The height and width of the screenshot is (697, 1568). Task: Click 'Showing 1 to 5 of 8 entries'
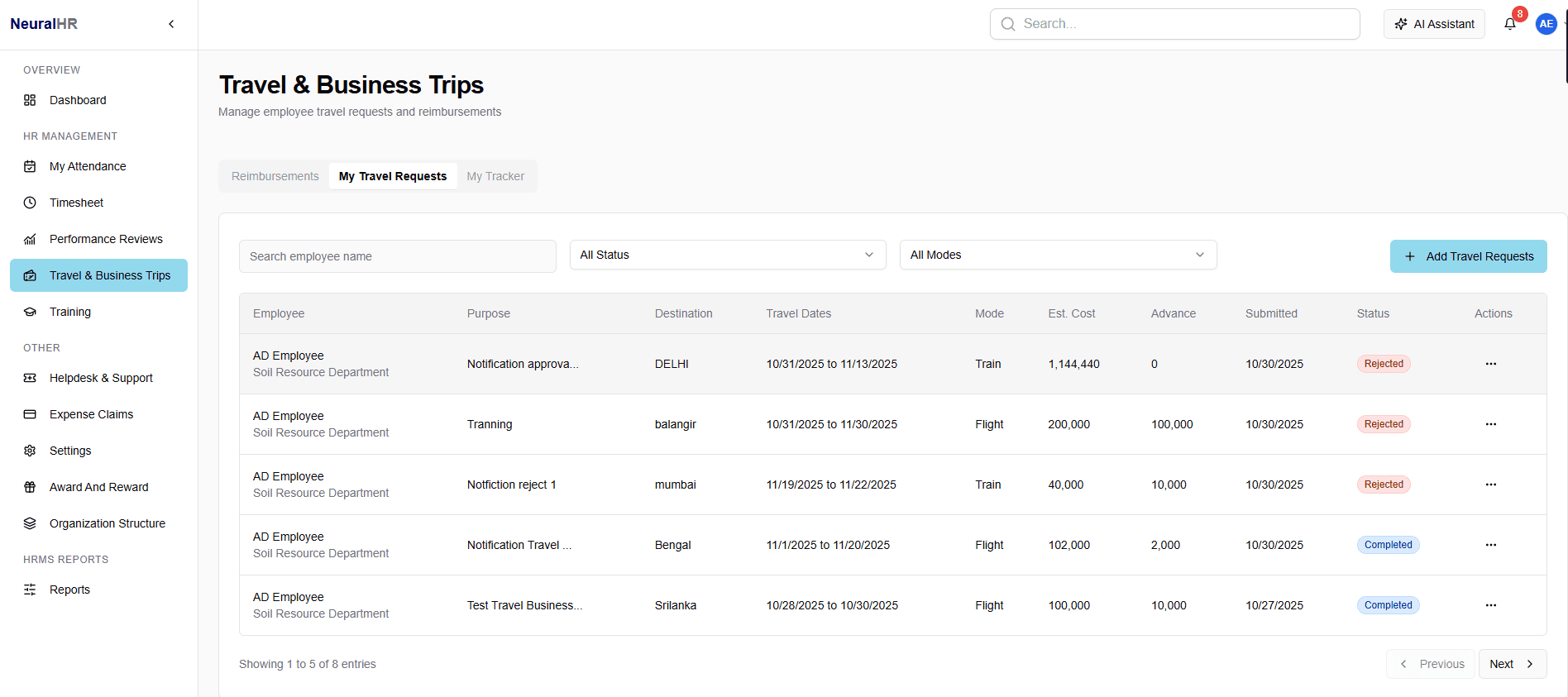(x=307, y=664)
